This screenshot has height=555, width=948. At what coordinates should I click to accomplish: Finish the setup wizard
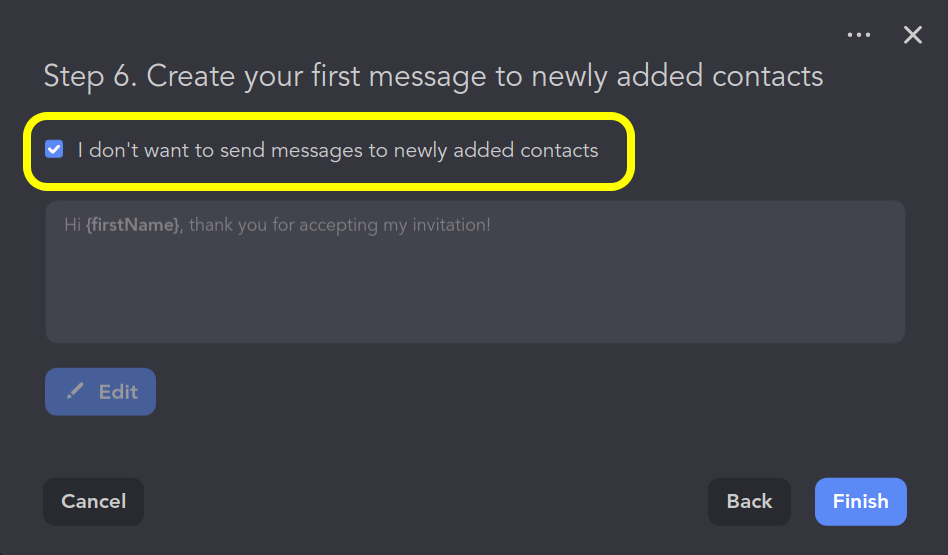pyautogui.click(x=860, y=501)
